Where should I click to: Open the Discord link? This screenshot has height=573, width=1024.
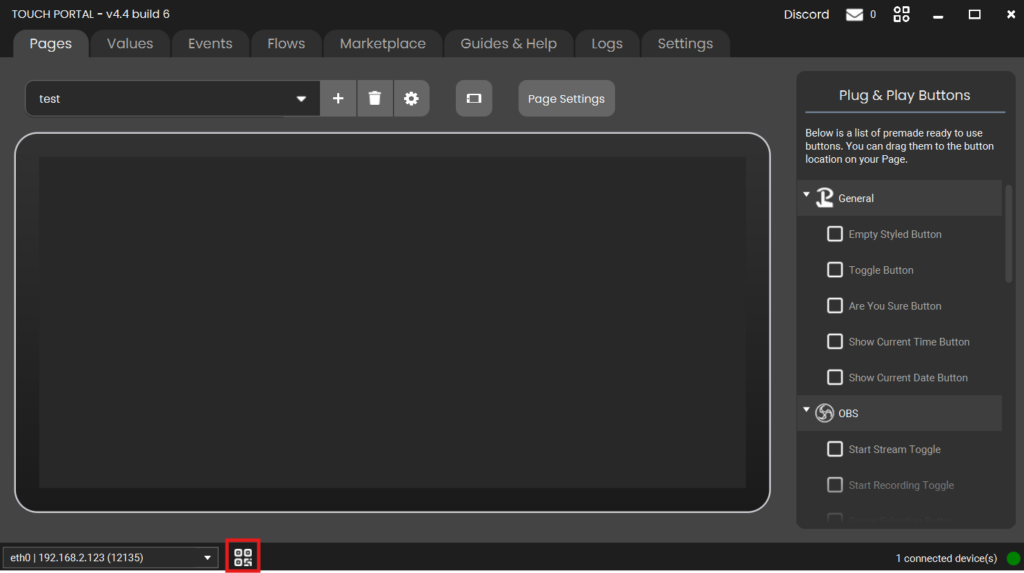(806, 14)
